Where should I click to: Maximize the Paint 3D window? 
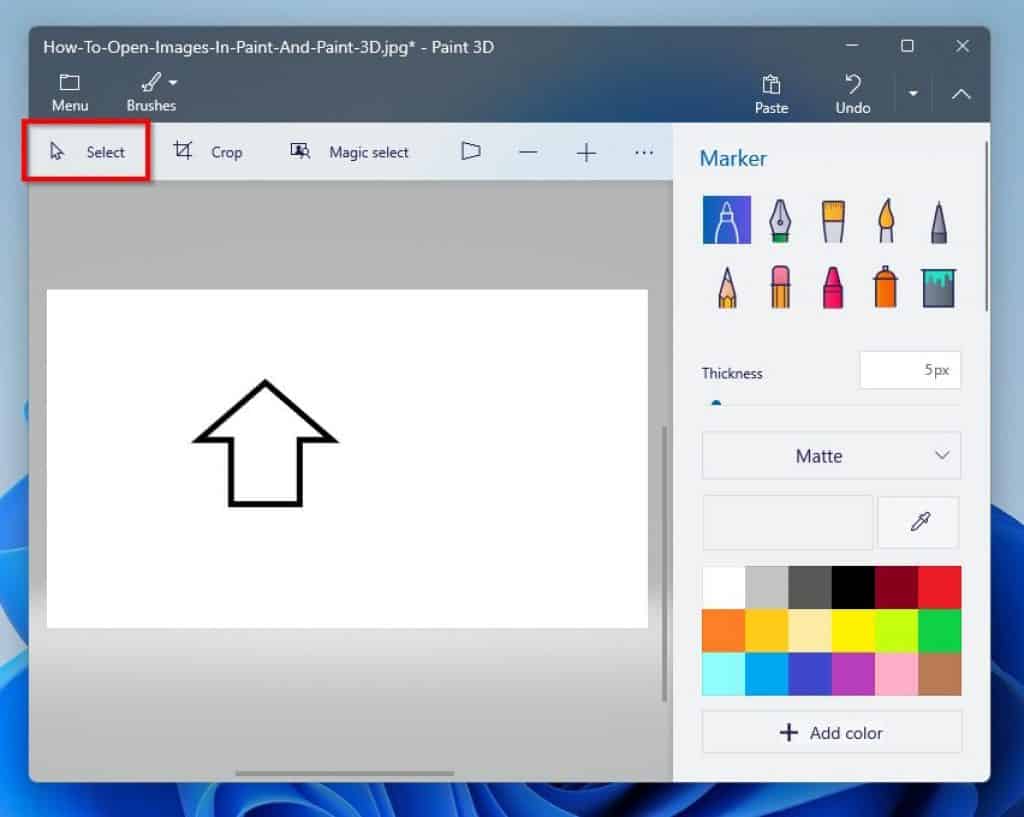point(906,46)
